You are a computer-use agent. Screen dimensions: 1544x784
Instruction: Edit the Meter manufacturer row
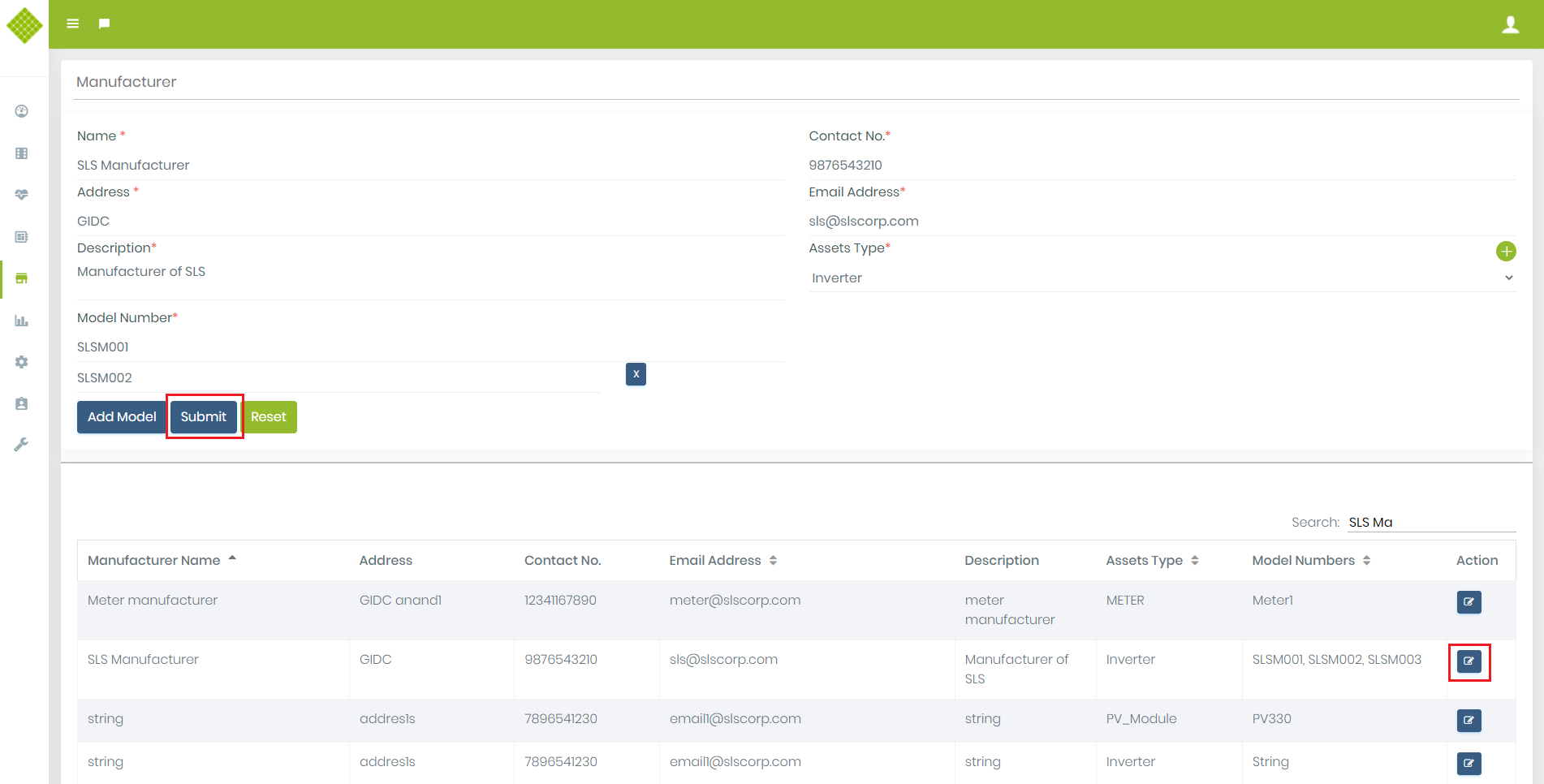click(1469, 602)
